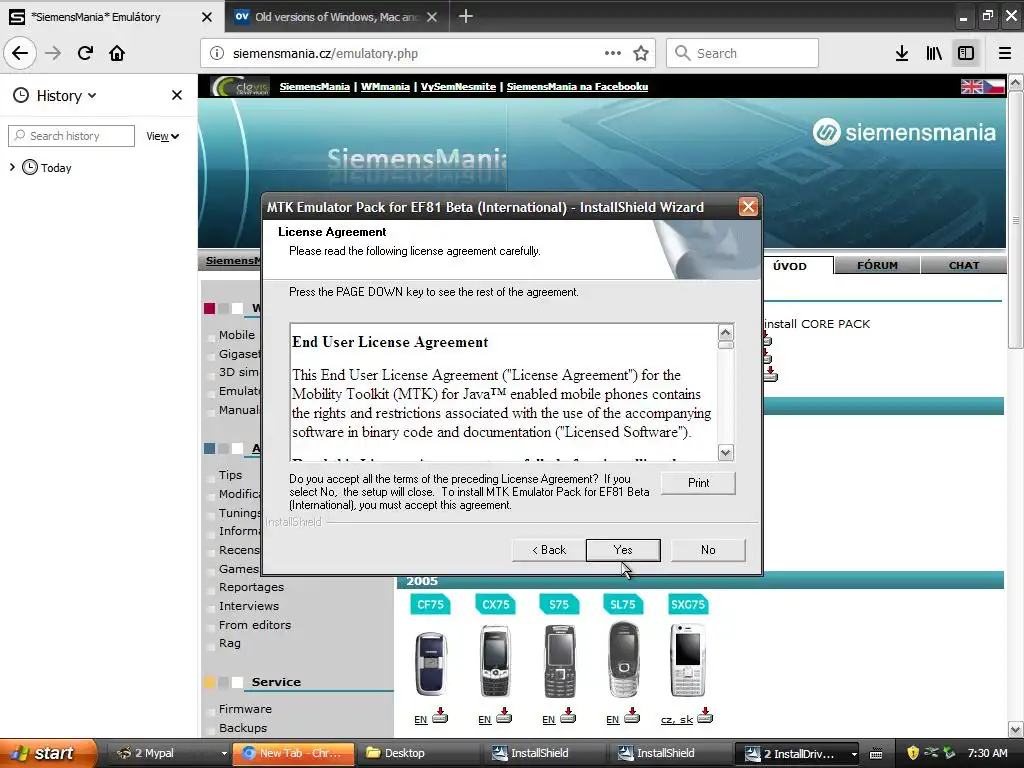The height and width of the screenshot is (768, 1024).
Task: Open SiemensMania na Facebooku link
Action: coord(577,86)
